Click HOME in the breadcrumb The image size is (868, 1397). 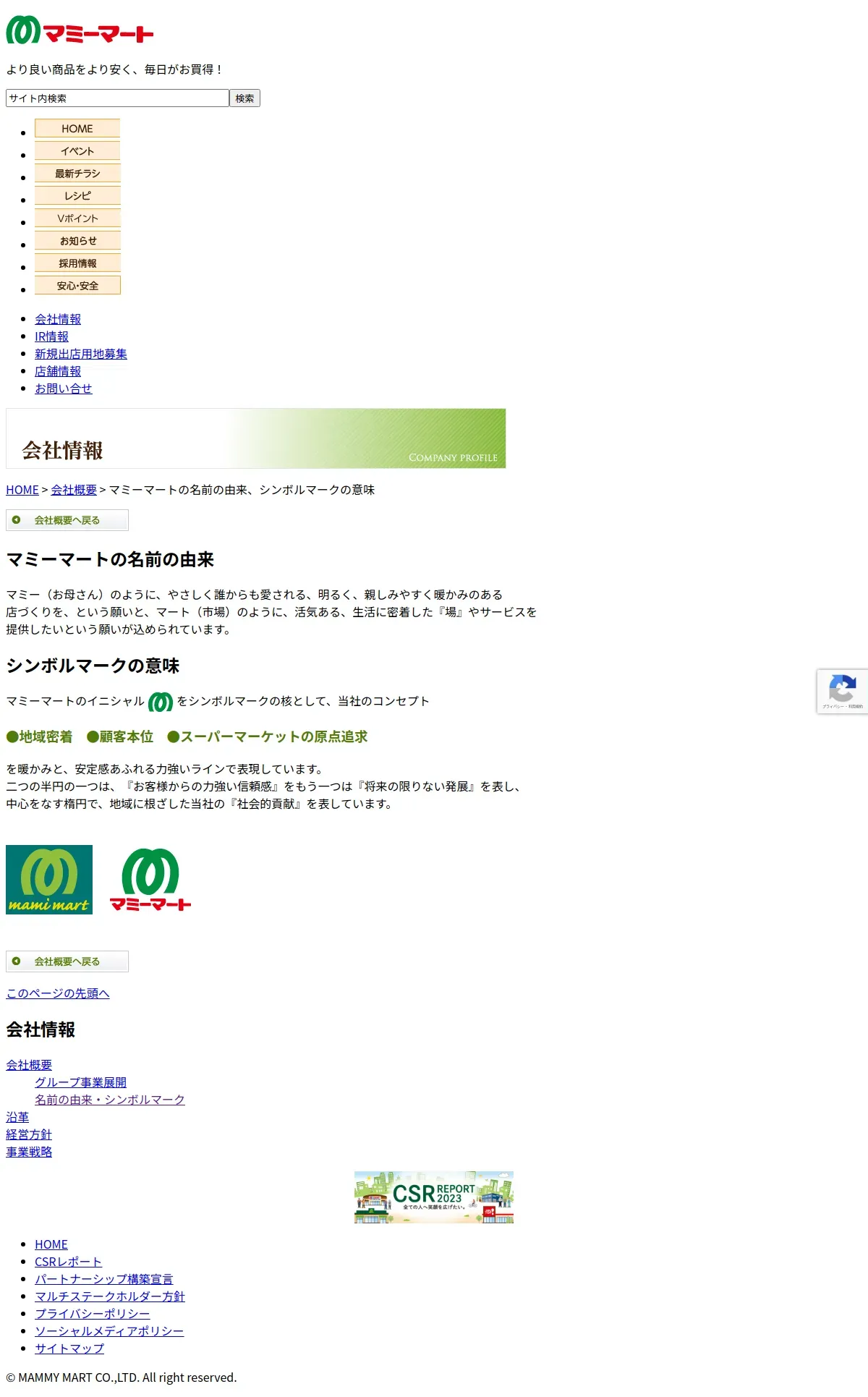[22, 490]
